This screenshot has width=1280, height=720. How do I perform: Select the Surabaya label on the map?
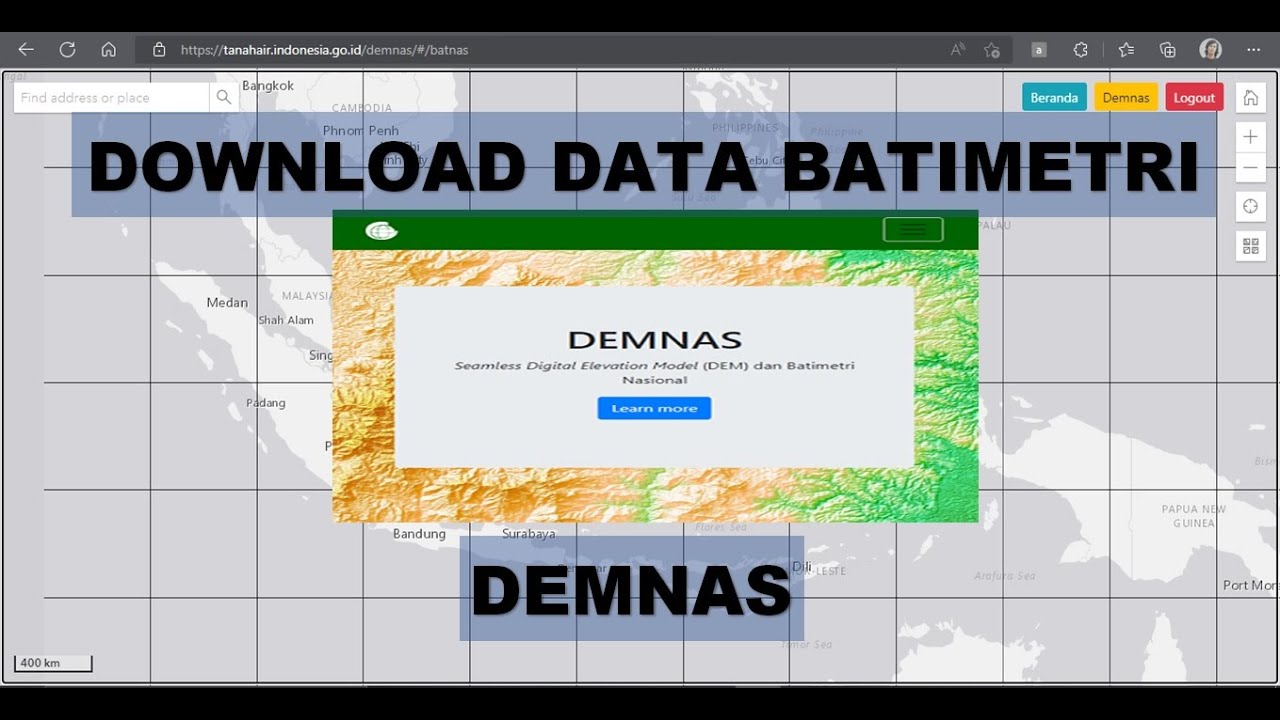click(529, 534)
